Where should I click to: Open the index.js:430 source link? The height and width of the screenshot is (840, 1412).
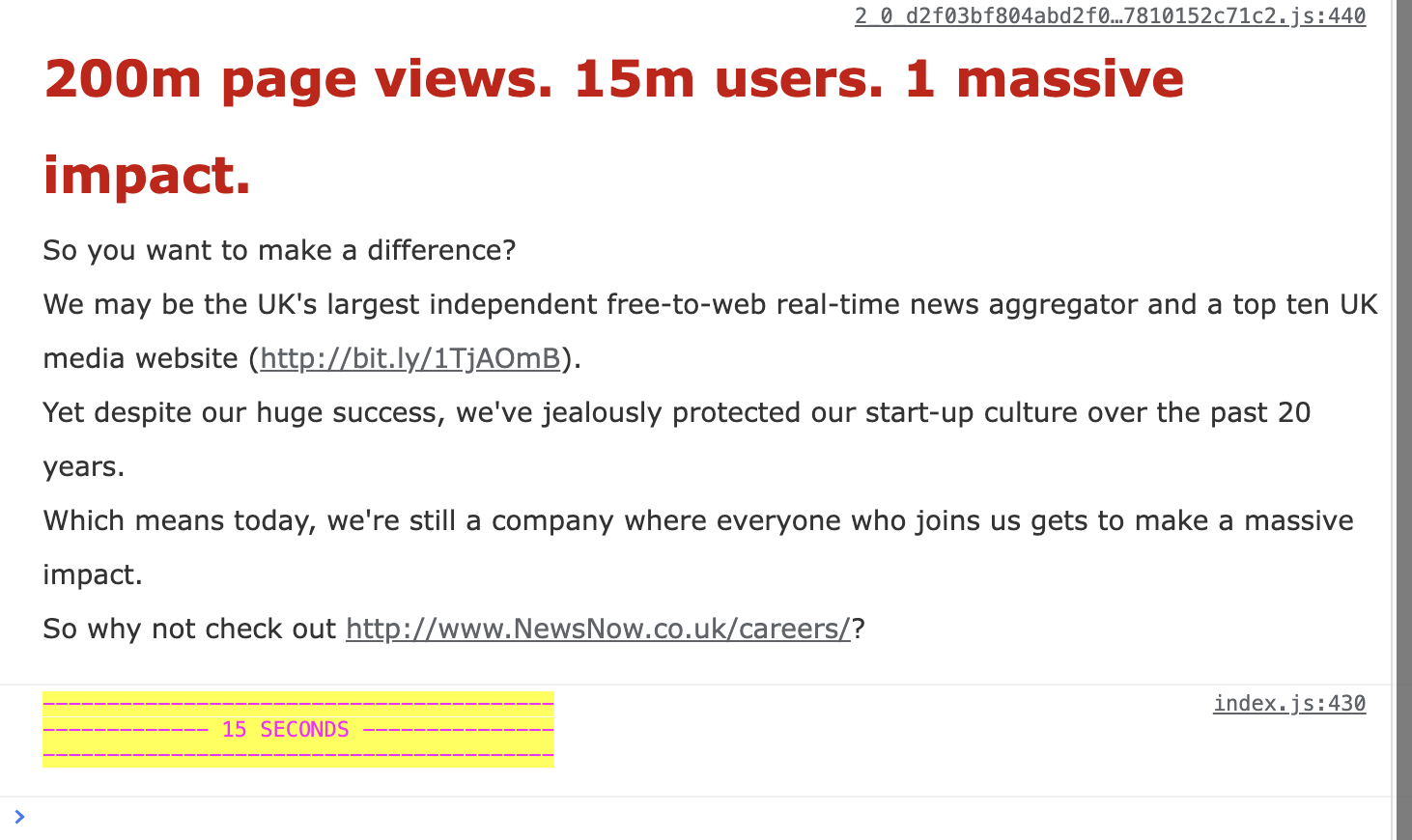[1288, 703]
